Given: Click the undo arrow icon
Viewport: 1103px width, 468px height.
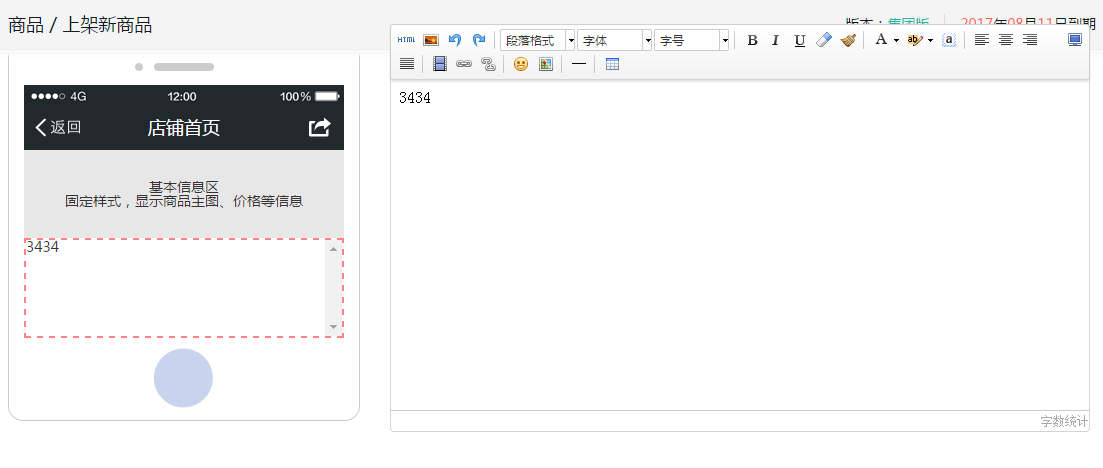Looking at the screenshot, I should [455, 40].
